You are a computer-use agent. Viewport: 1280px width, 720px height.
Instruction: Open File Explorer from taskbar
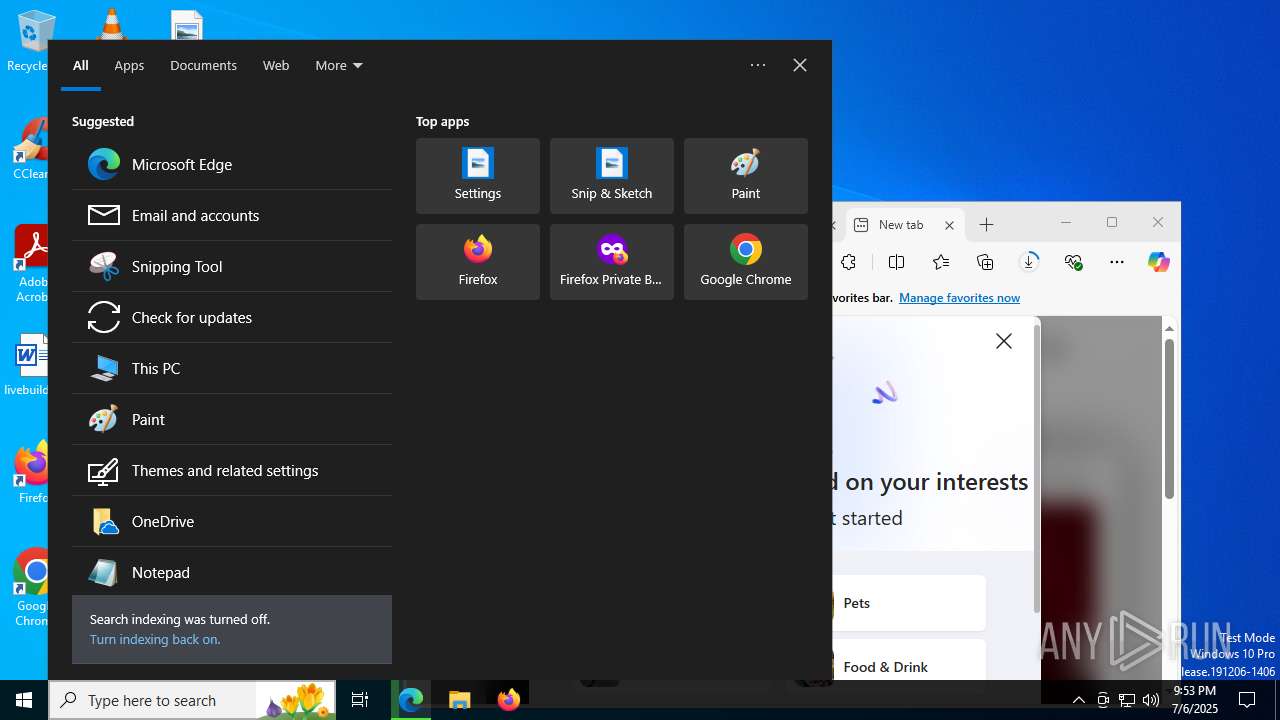point(459,700)
